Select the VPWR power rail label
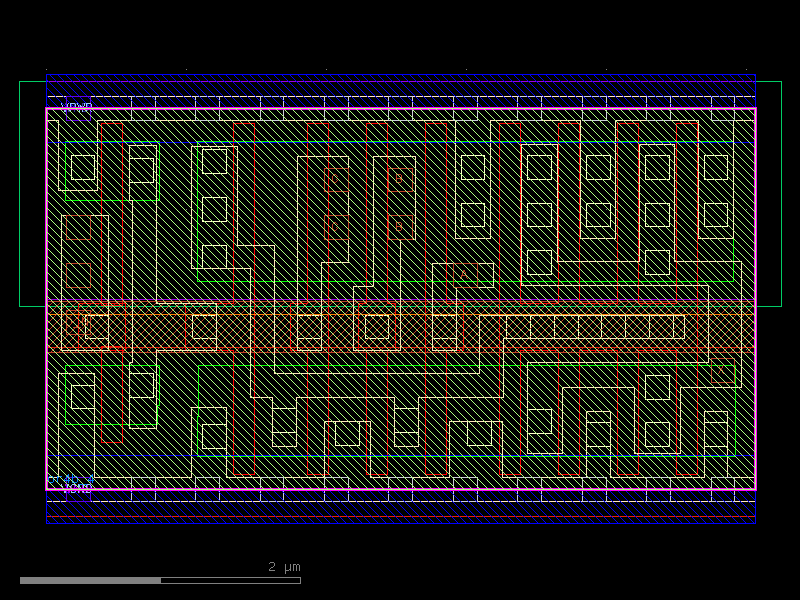The height and width of the screenshot is (600, 800). 78,104
